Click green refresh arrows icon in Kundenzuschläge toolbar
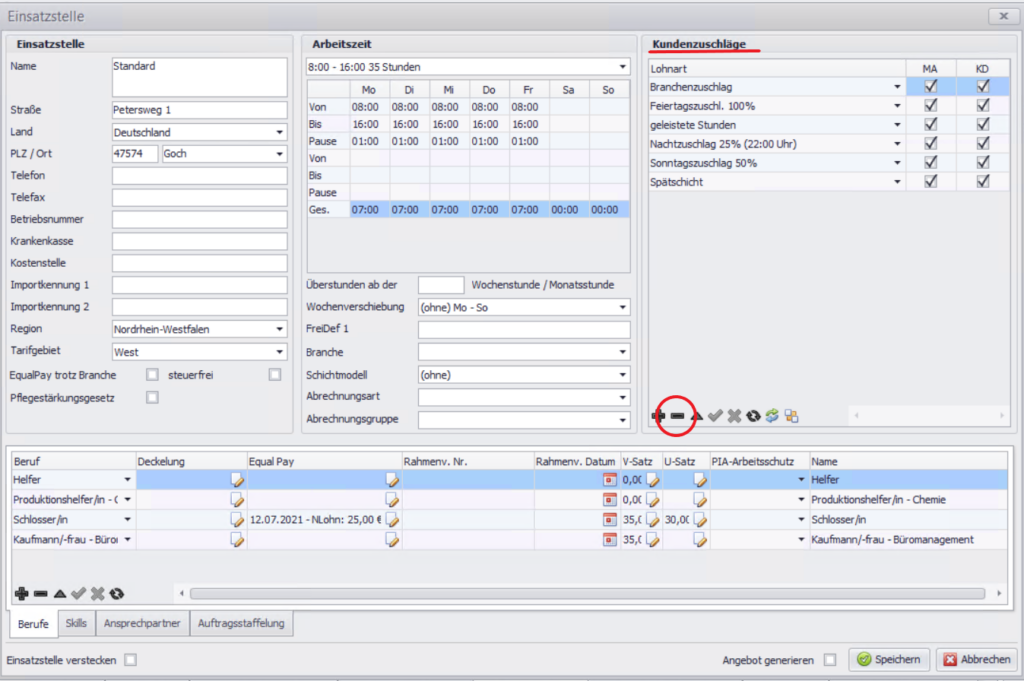This screenshot has width=1024, height=681. point(772,416)
